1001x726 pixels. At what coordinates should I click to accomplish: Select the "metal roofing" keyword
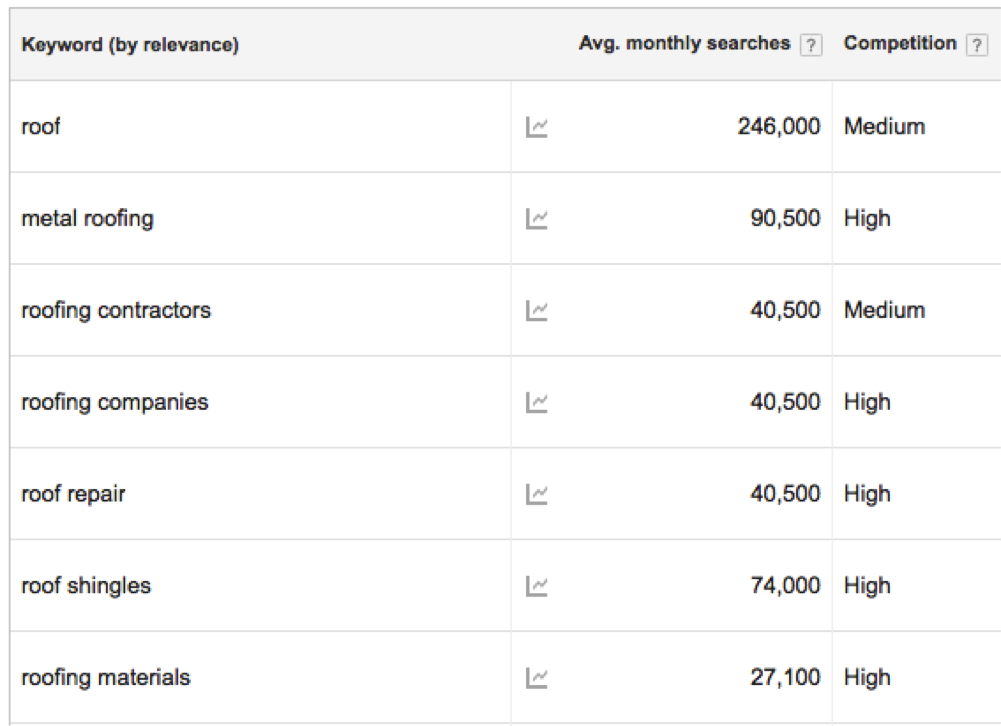point(87,219)
